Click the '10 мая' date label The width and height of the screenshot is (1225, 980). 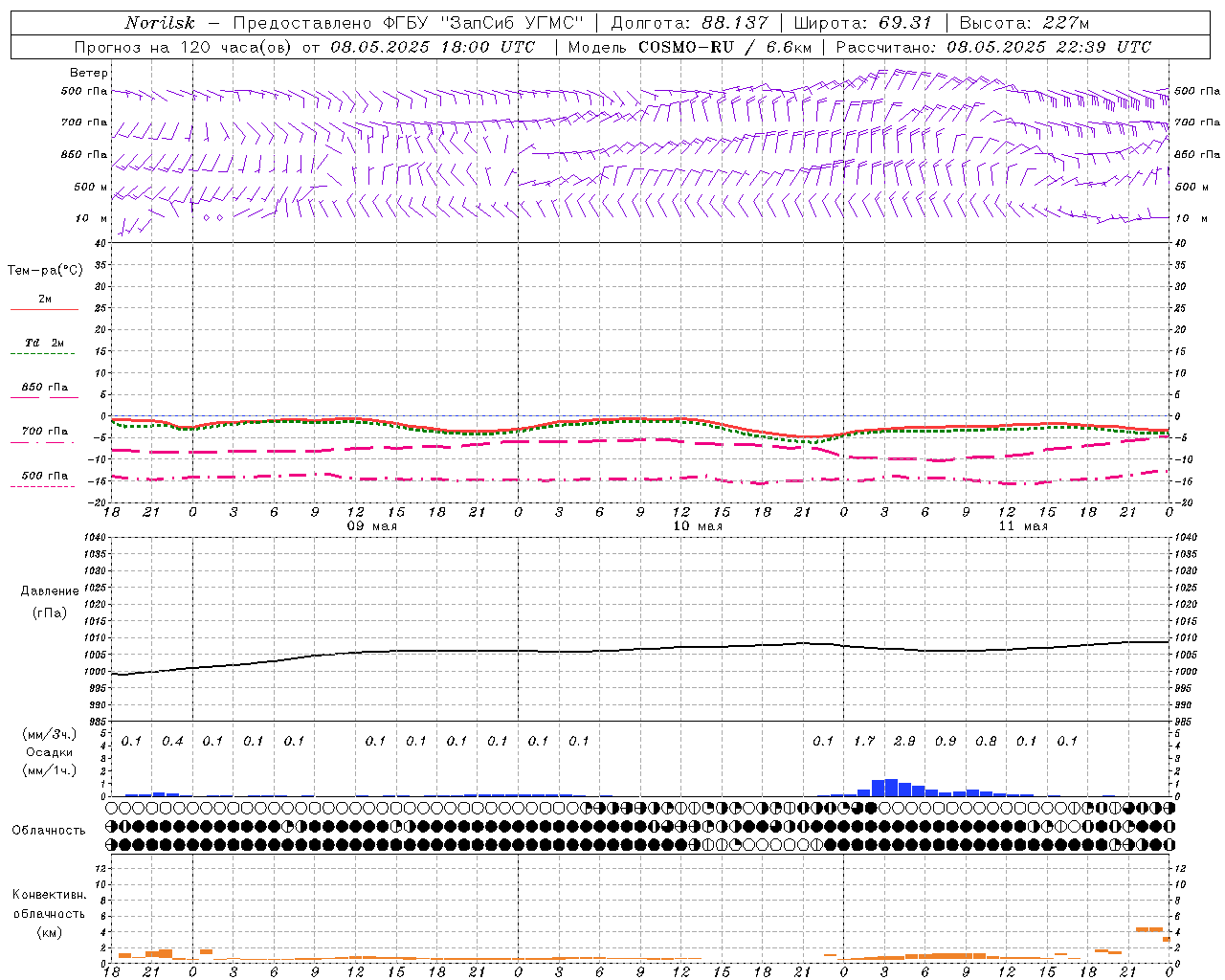(x=698, y=526)
